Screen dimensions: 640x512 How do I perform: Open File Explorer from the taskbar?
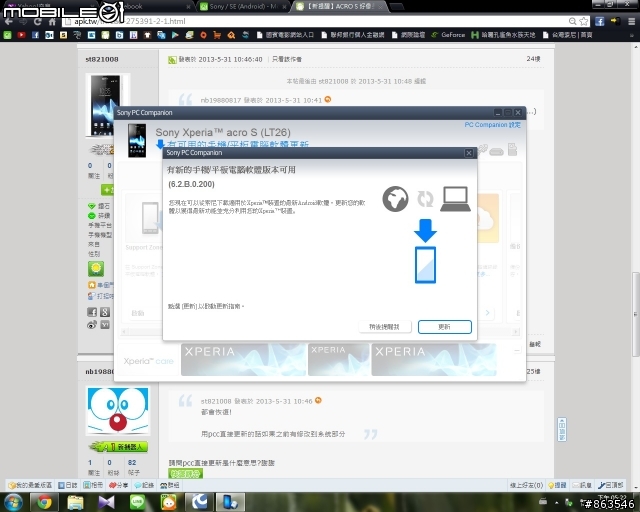click(75, 502)
